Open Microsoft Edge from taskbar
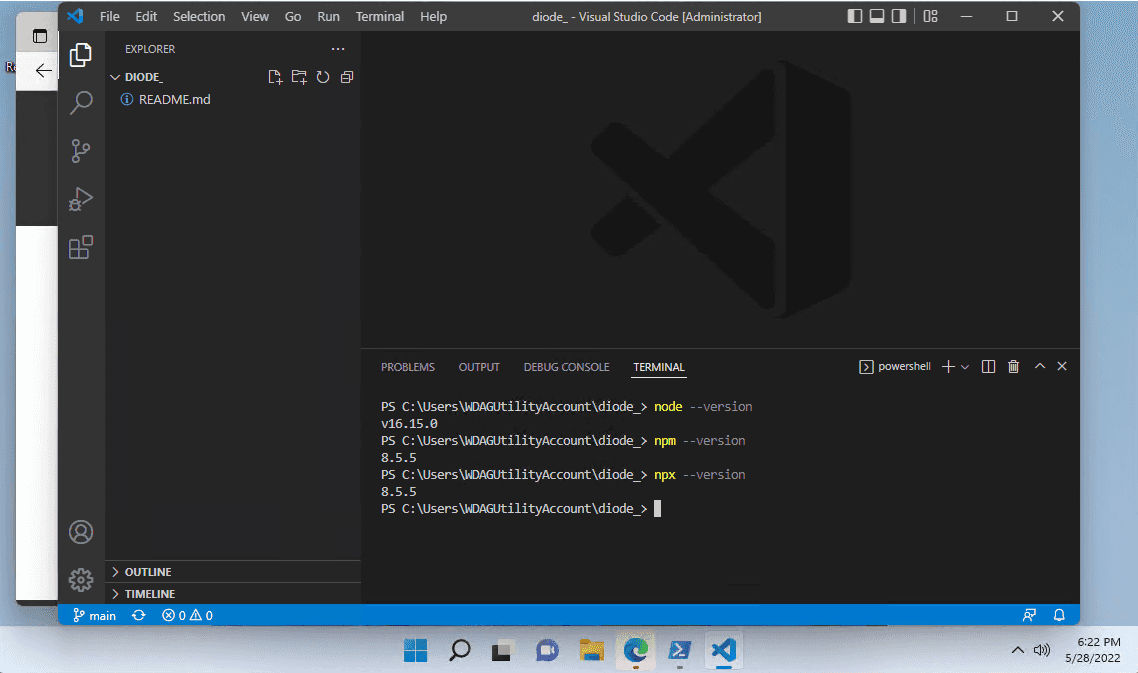The height and width of the screenshot is (673, 1138). [x=636, y=650]
